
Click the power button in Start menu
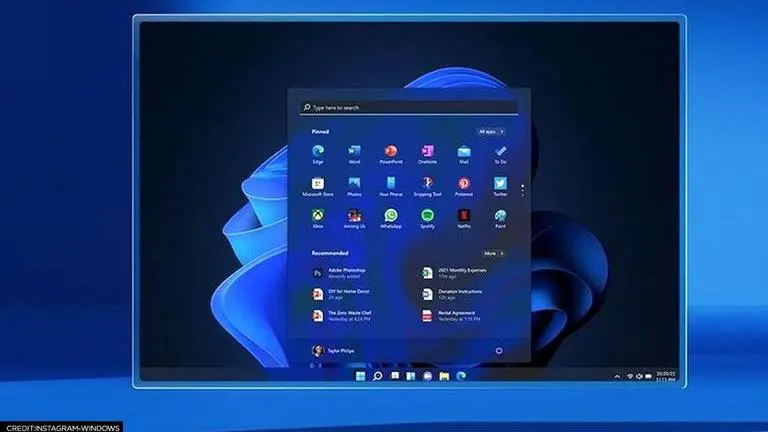(499, 350)
